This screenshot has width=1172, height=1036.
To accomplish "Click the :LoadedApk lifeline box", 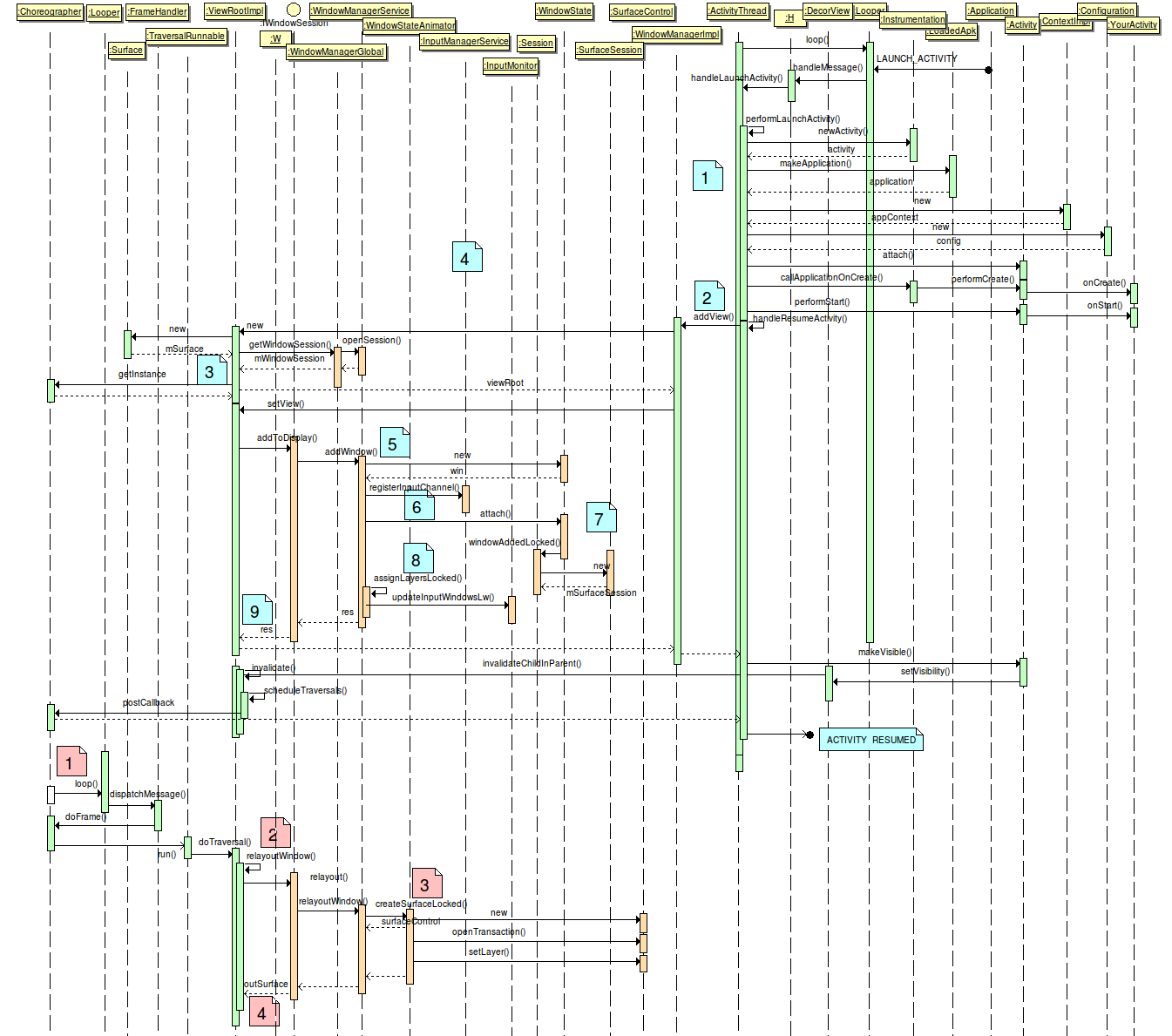I will pos(952,31).
